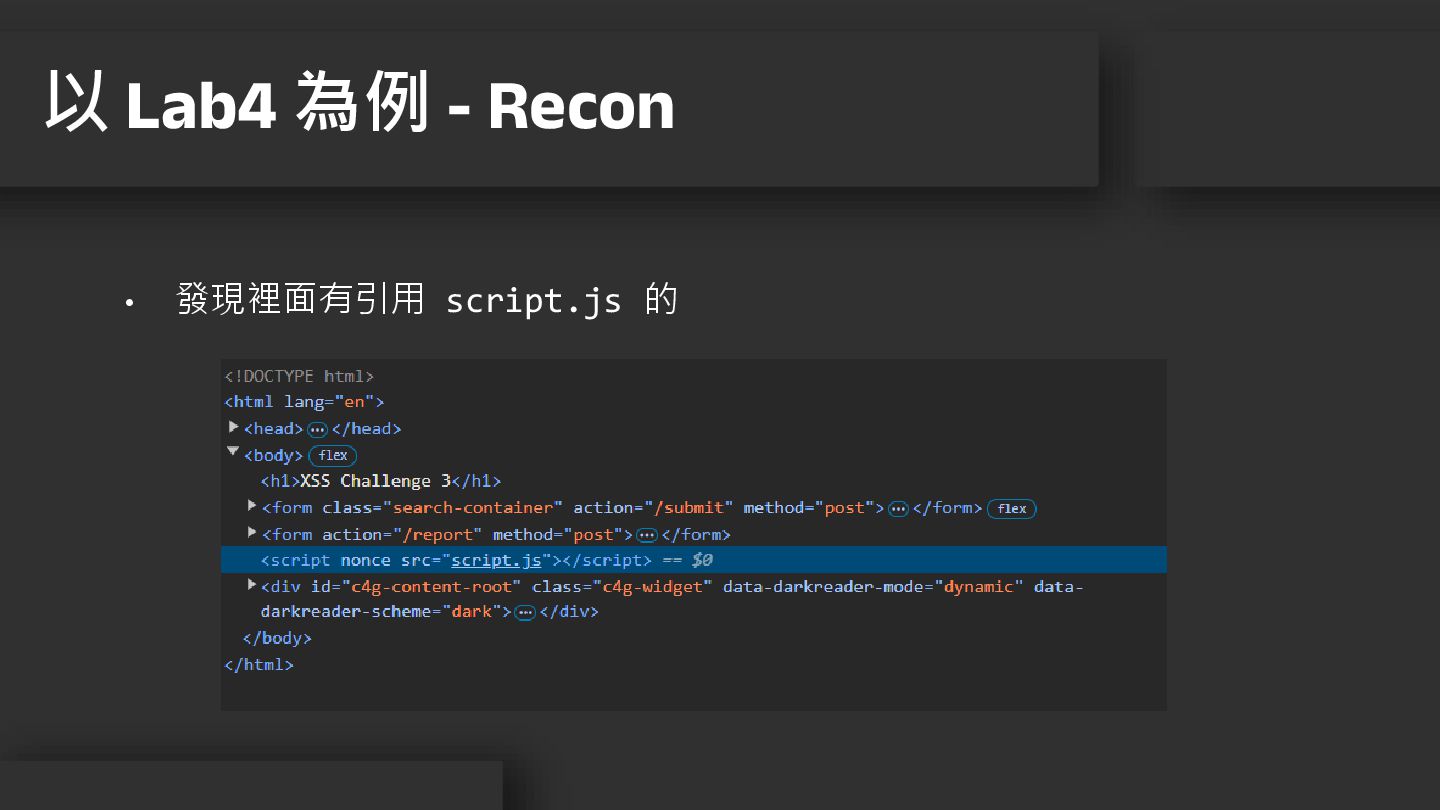Click the "/report" action attribute value
1440x810 pixels.
(437, 535)
